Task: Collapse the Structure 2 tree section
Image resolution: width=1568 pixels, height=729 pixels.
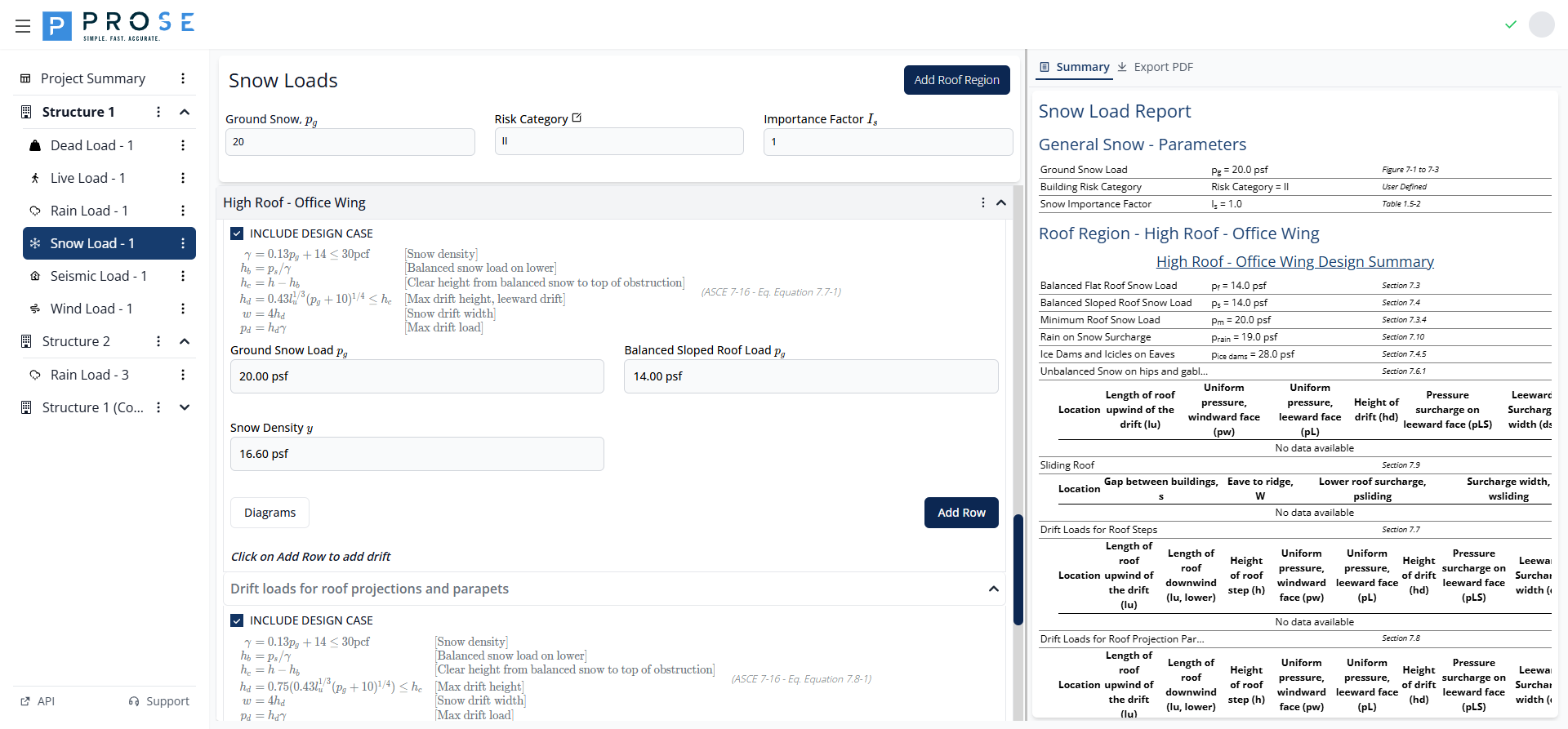Action: click(185, 341)
